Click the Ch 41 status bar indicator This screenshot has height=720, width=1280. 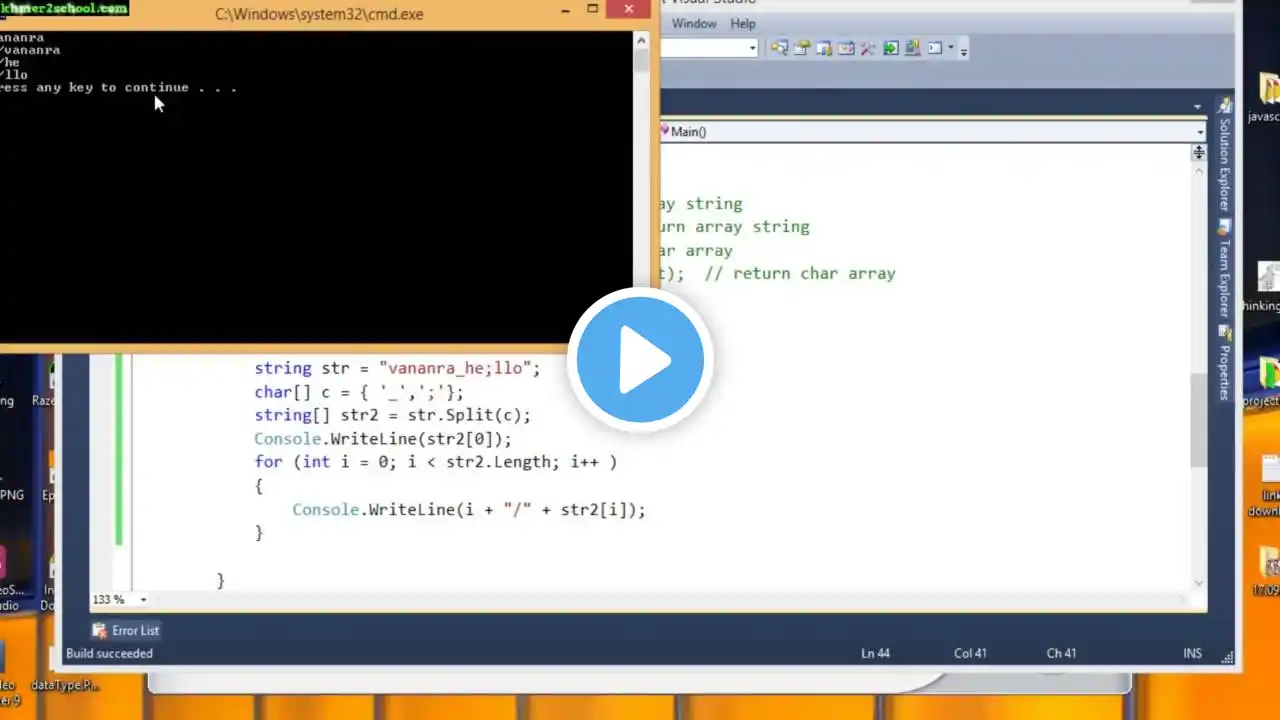click(x=1061, y=654)
